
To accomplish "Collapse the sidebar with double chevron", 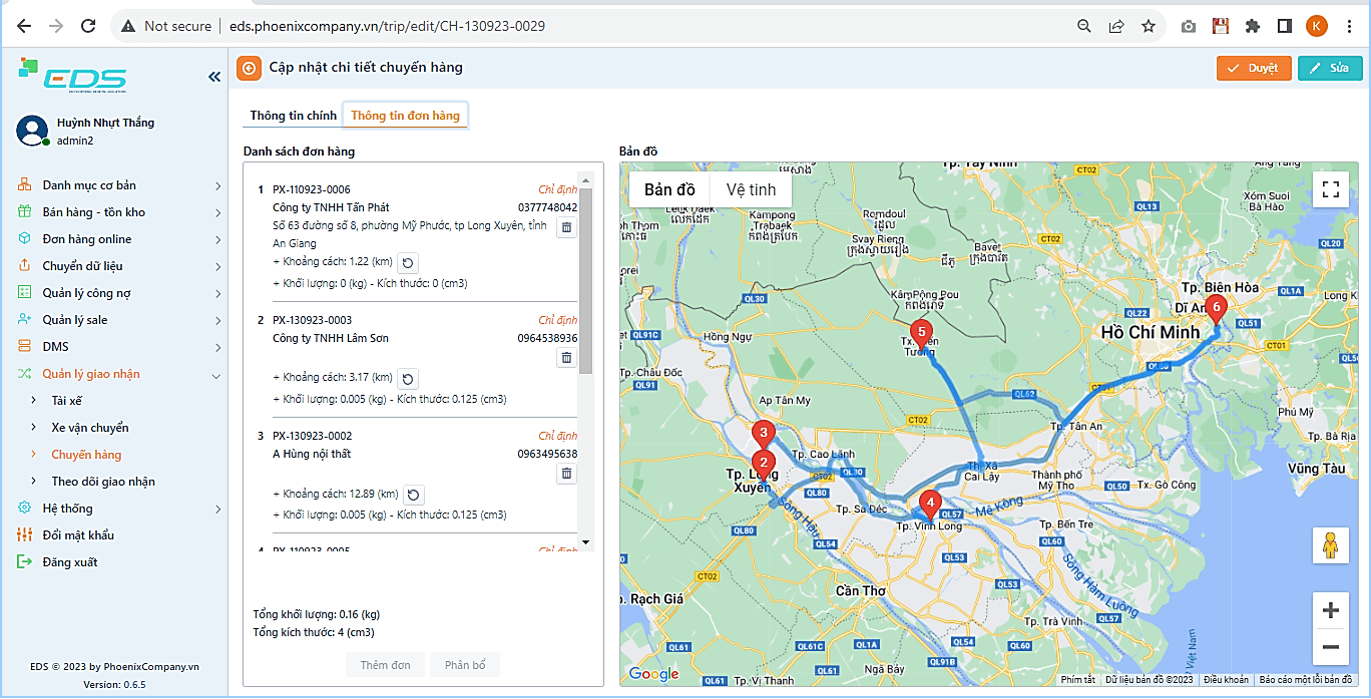I will click(x=214, y=77).
